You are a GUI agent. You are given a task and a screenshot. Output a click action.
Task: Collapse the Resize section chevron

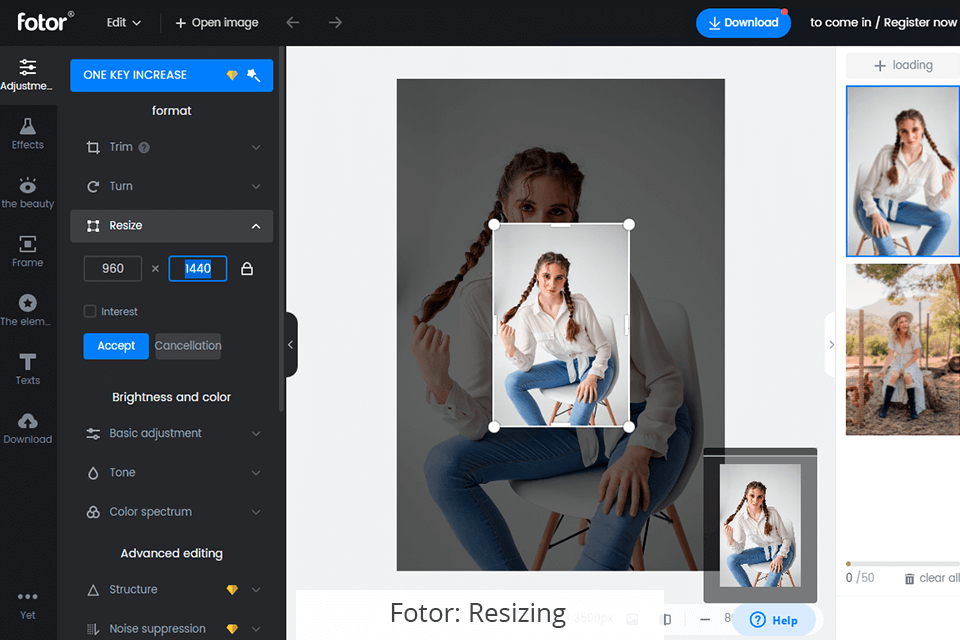(x=256, y=226)
